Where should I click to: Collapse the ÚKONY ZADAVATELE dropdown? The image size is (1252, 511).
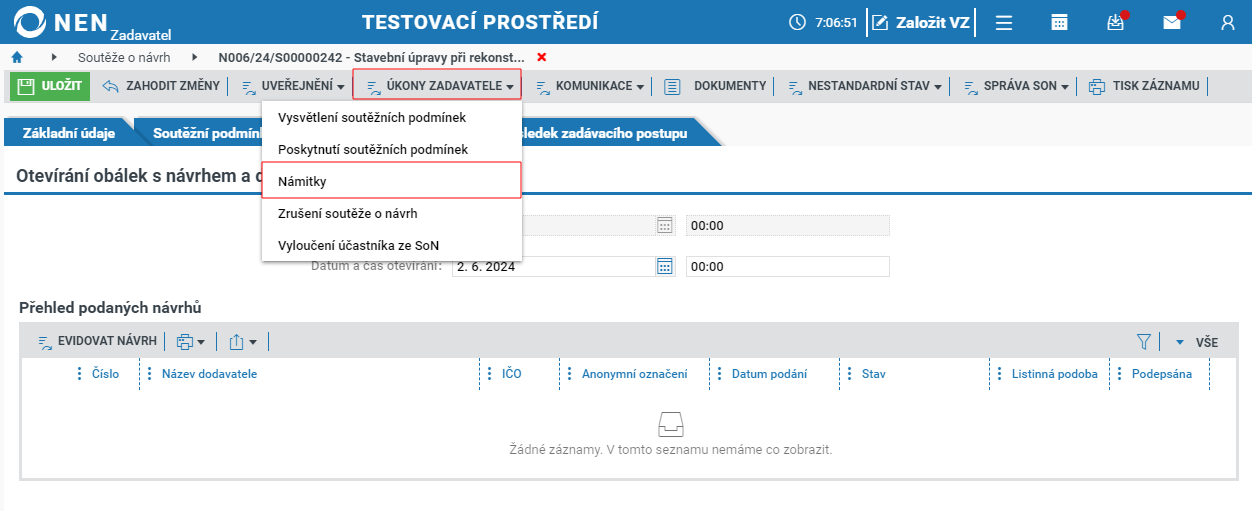437,86
